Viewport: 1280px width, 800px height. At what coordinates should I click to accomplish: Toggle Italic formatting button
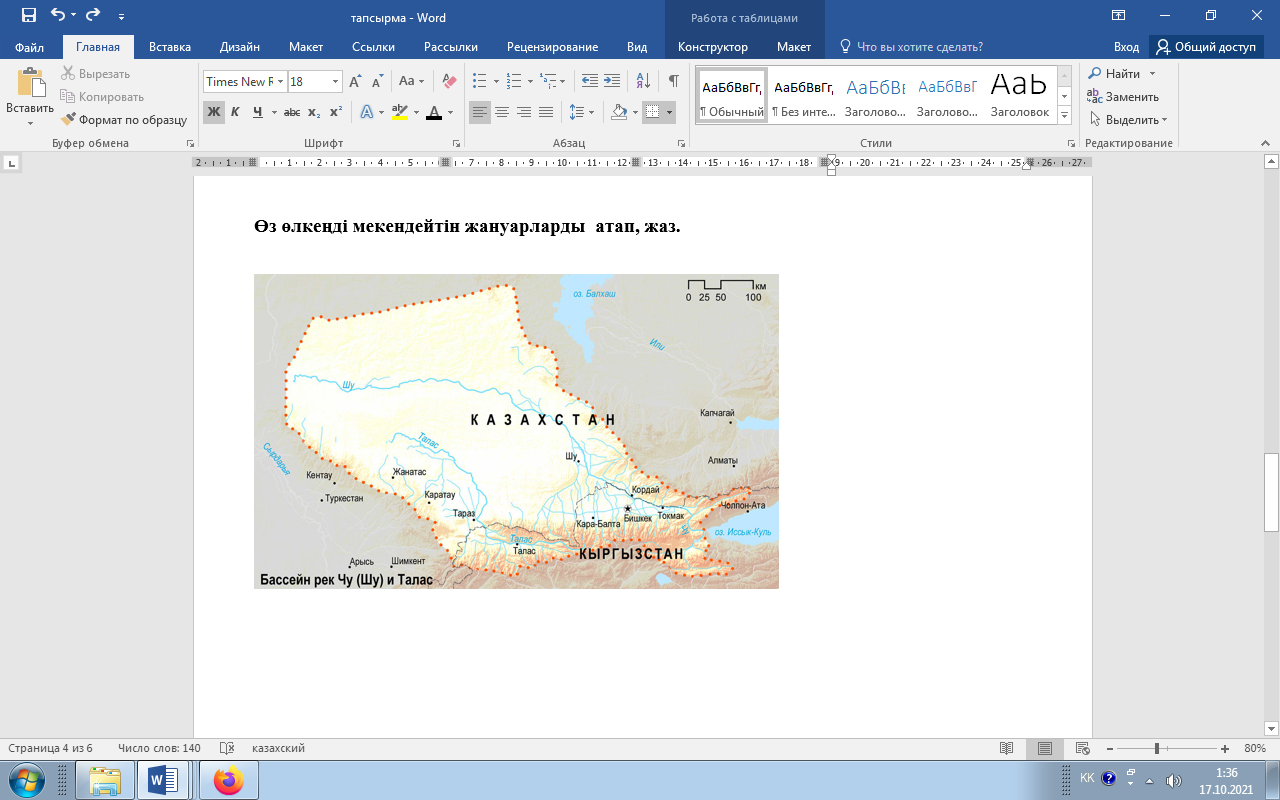235,112
